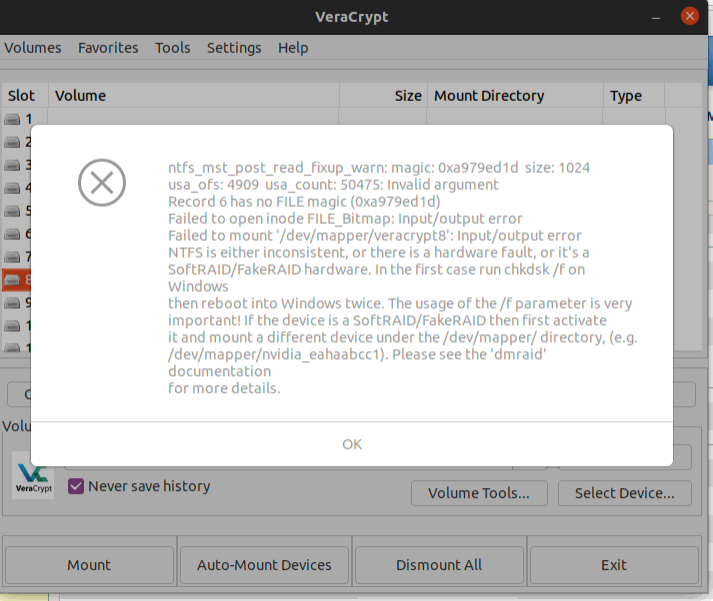Click OK to dismiss the error dialog
Viewport: 713px width, 601px height.
tap(352, 444)
